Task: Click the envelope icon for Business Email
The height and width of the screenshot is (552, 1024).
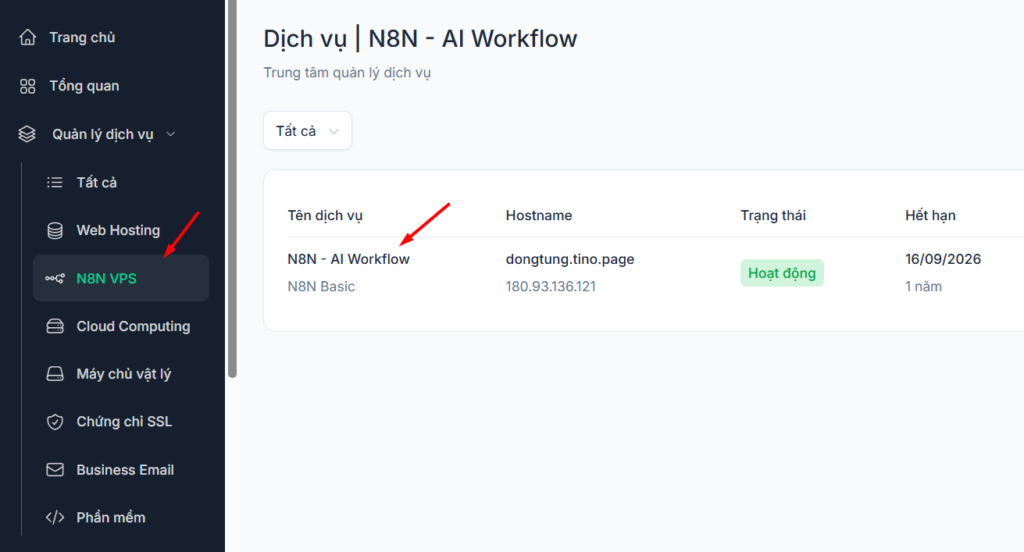Action: (x=55, y=470)
